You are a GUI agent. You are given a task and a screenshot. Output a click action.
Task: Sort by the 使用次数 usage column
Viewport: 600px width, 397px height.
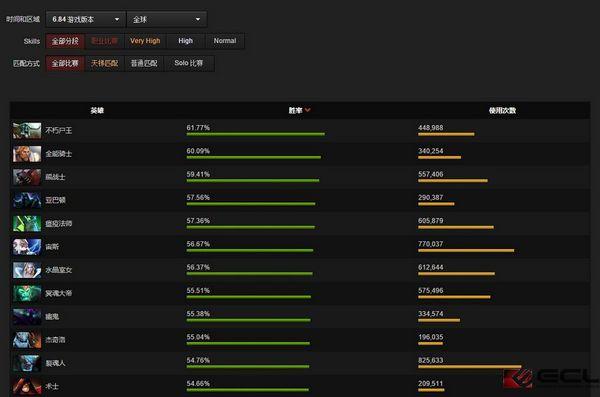pyautogui.click(x=502, y=110)
